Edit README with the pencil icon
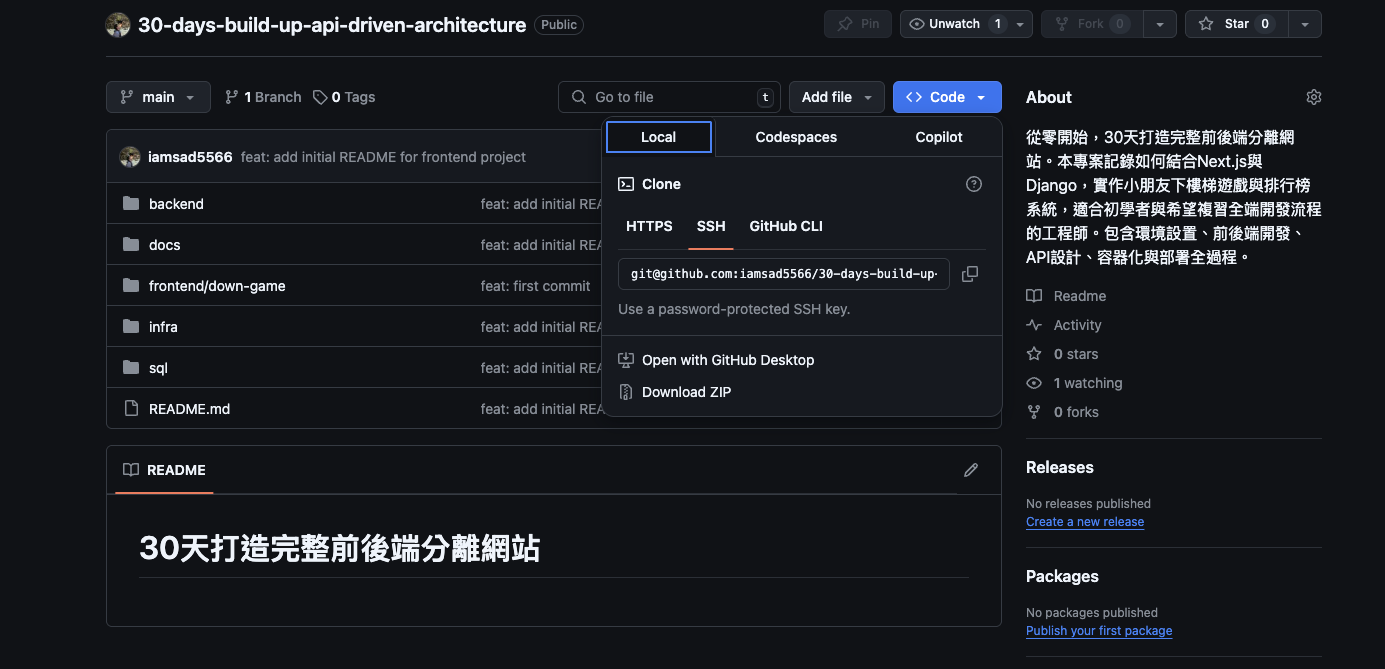 point(970,470)
